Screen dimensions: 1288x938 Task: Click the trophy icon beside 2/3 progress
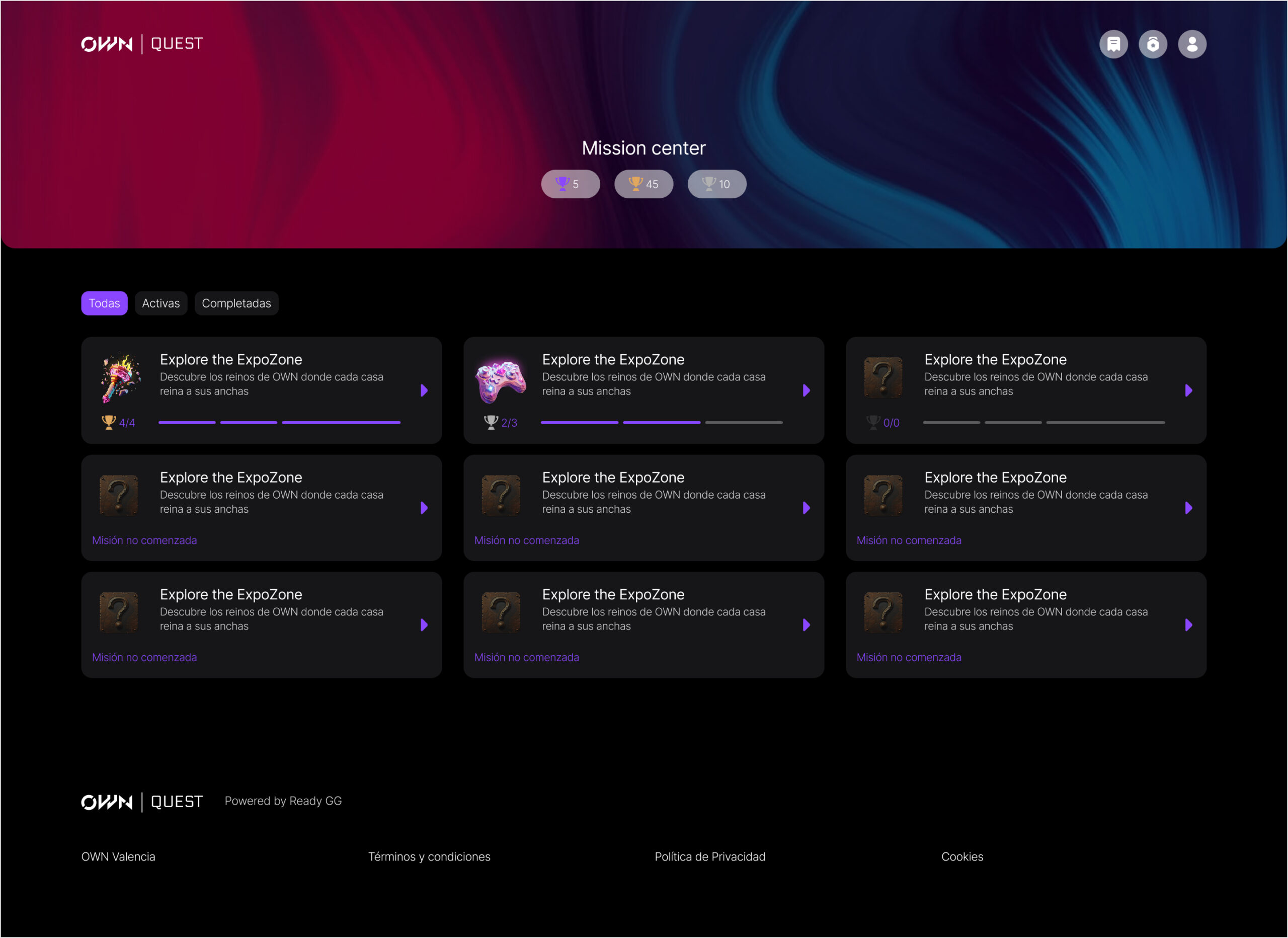(x=491, y=422)
